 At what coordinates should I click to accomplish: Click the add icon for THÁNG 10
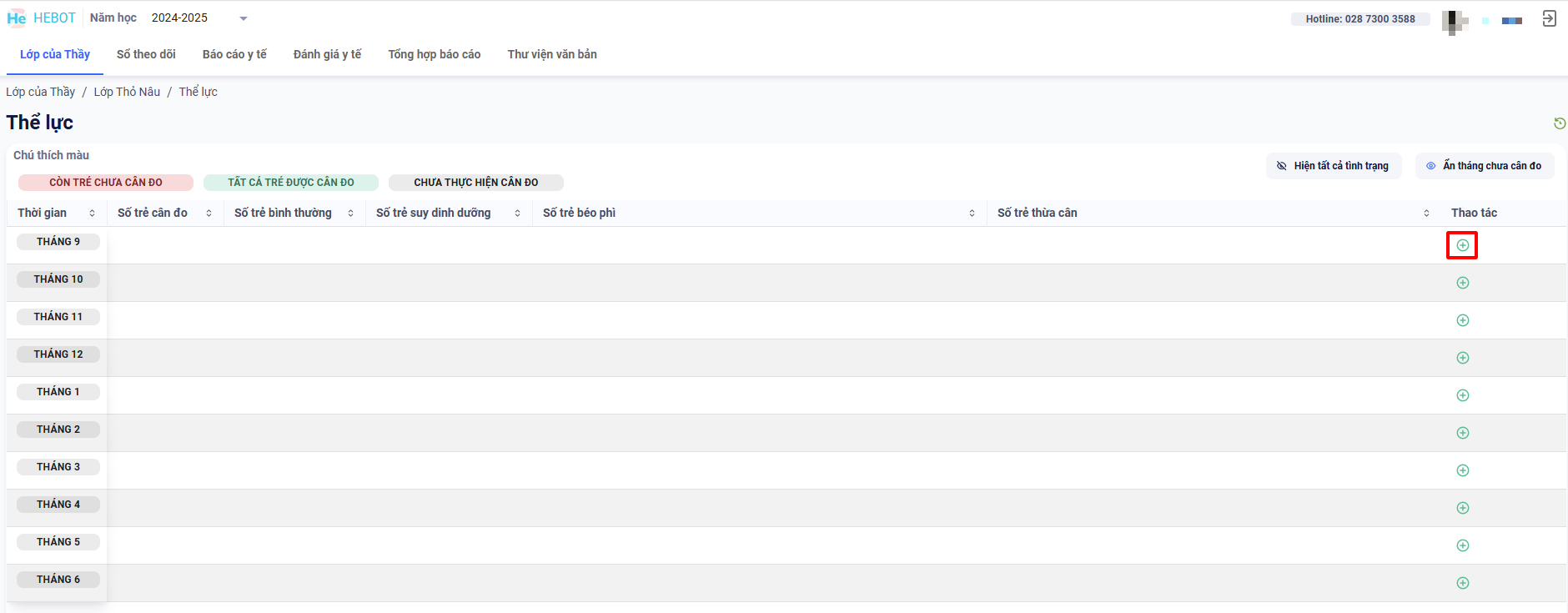coord(1462,283)
